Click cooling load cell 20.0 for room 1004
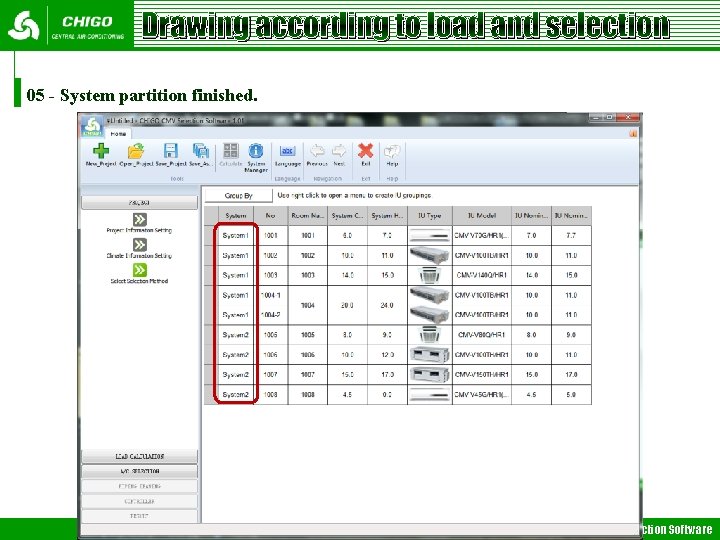 click(x=347, y=305)
